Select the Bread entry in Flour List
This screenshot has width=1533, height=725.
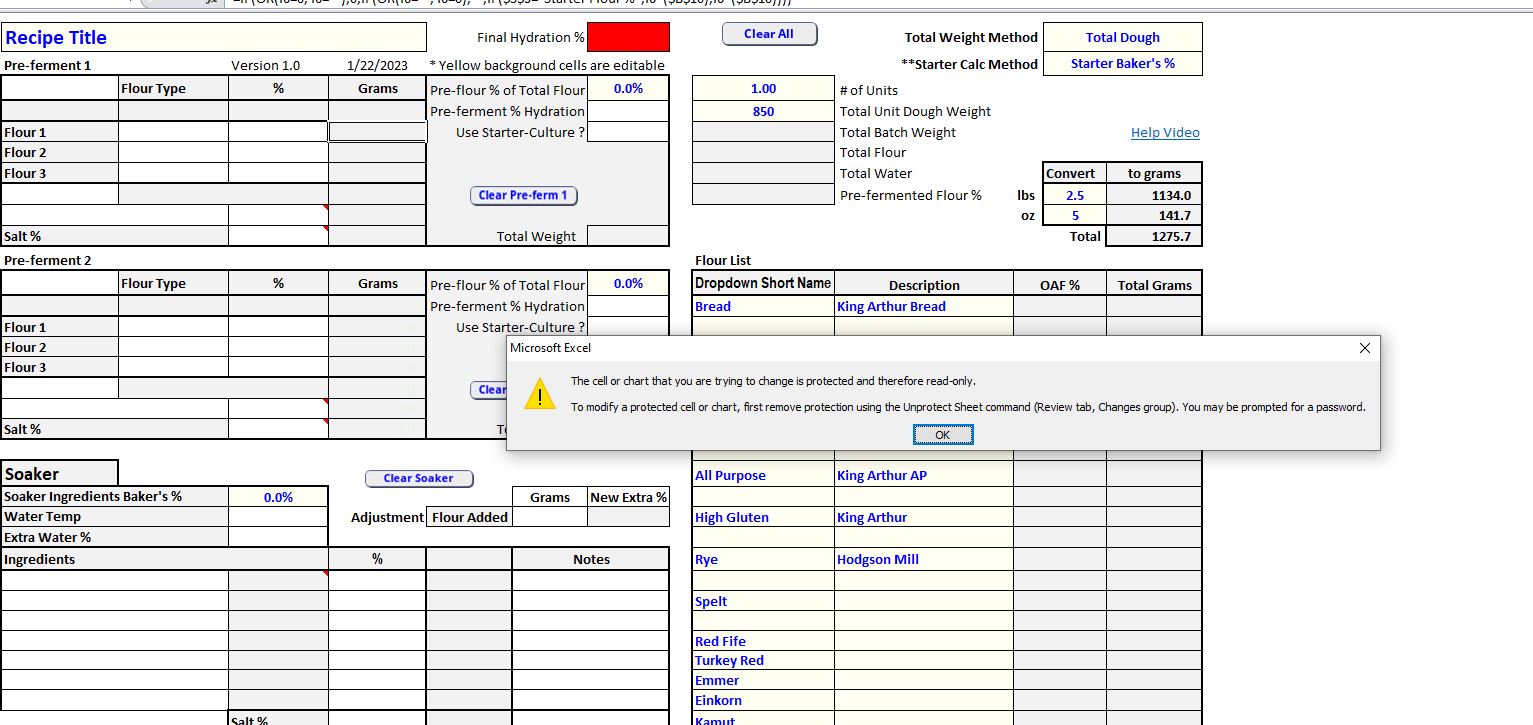pos(763,306)
